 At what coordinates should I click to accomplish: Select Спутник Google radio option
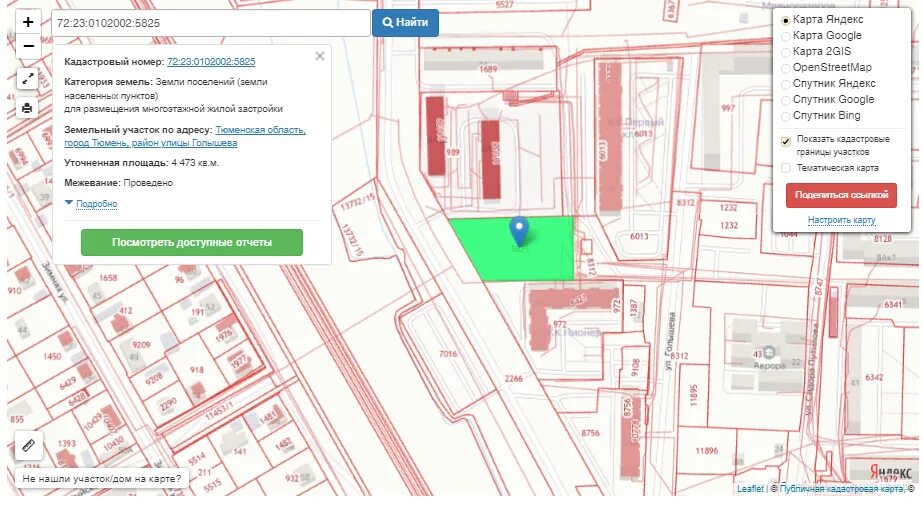pyautogui.click(x=785, y=100)
